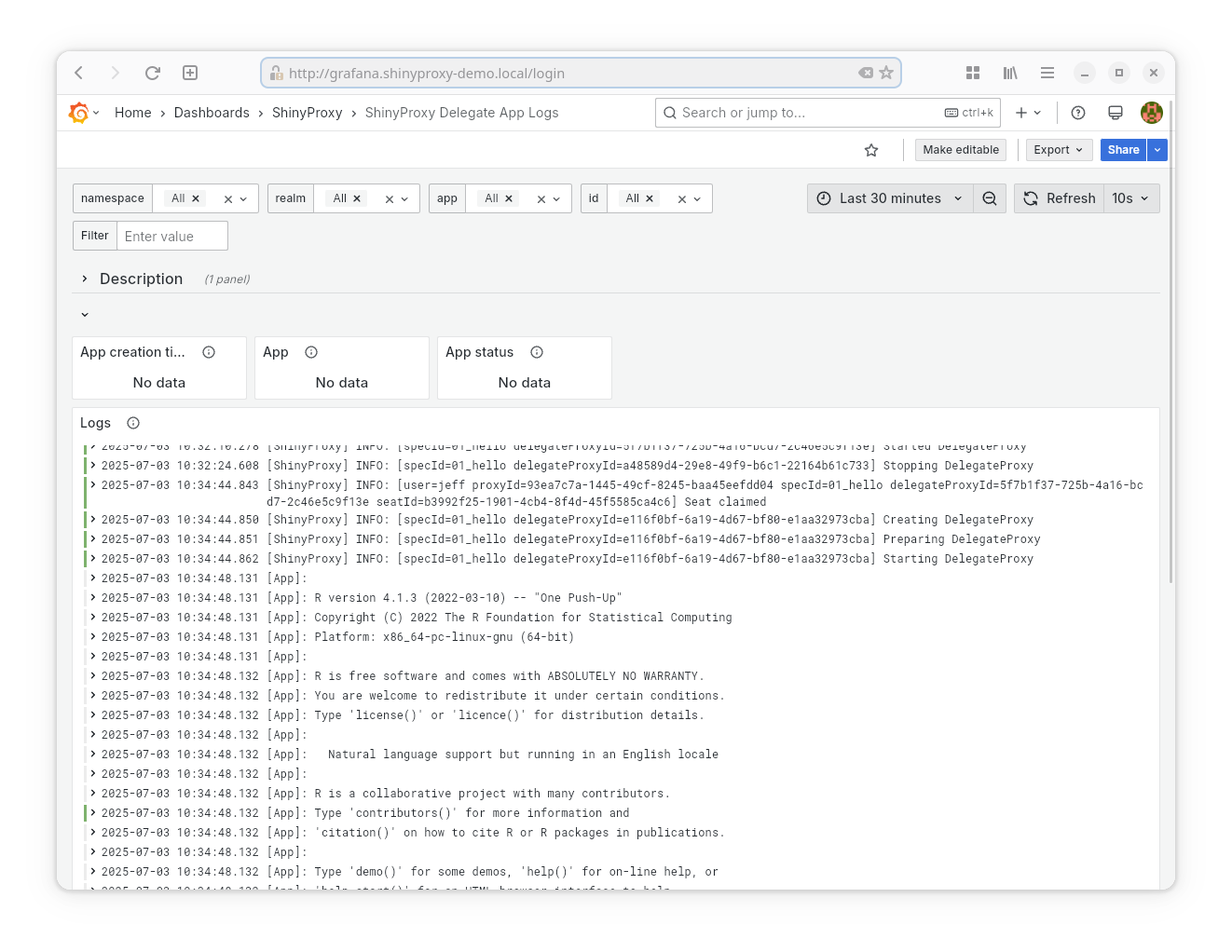Click the Refresh button
Screen dimensions: 1232x952
tap(1060, 198)
